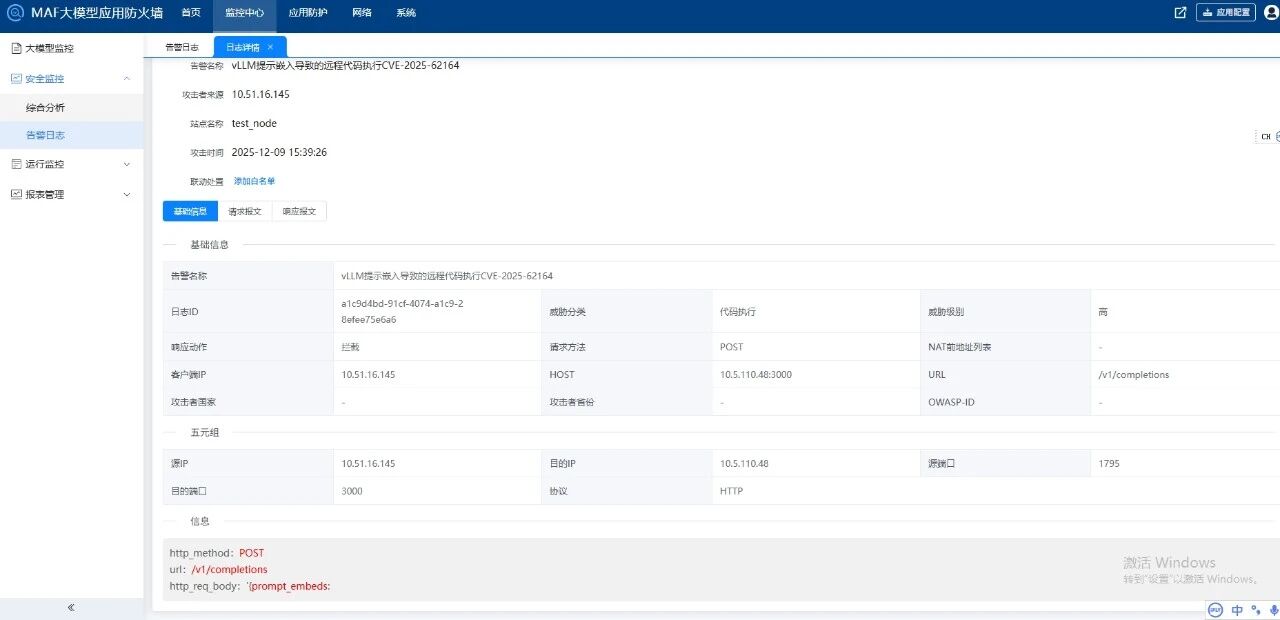Collapse the 安全监控 sidebar section
Image resolution: width=1280 pixels, height=620 pixels.
[126, 78]
